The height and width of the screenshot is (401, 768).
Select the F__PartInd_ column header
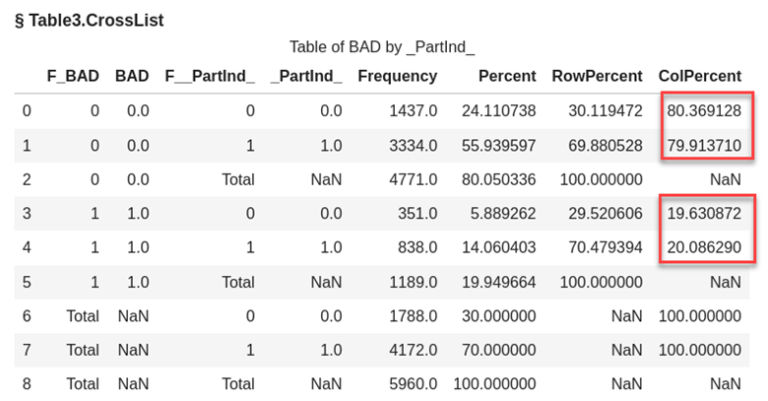209,76
